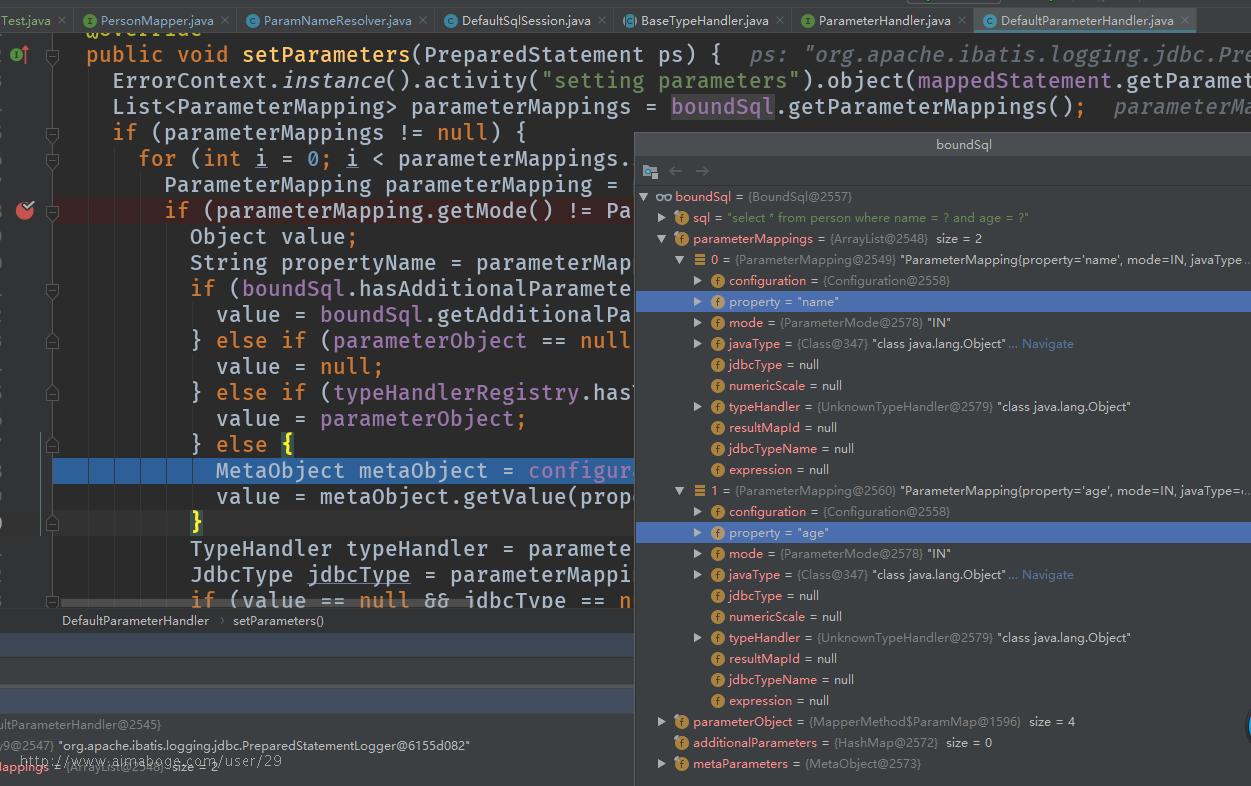Image resolution: width=1251 pixels, height=786 pixels.
Task: Click the list element icon of entry 1
Action: pos(699,491)
